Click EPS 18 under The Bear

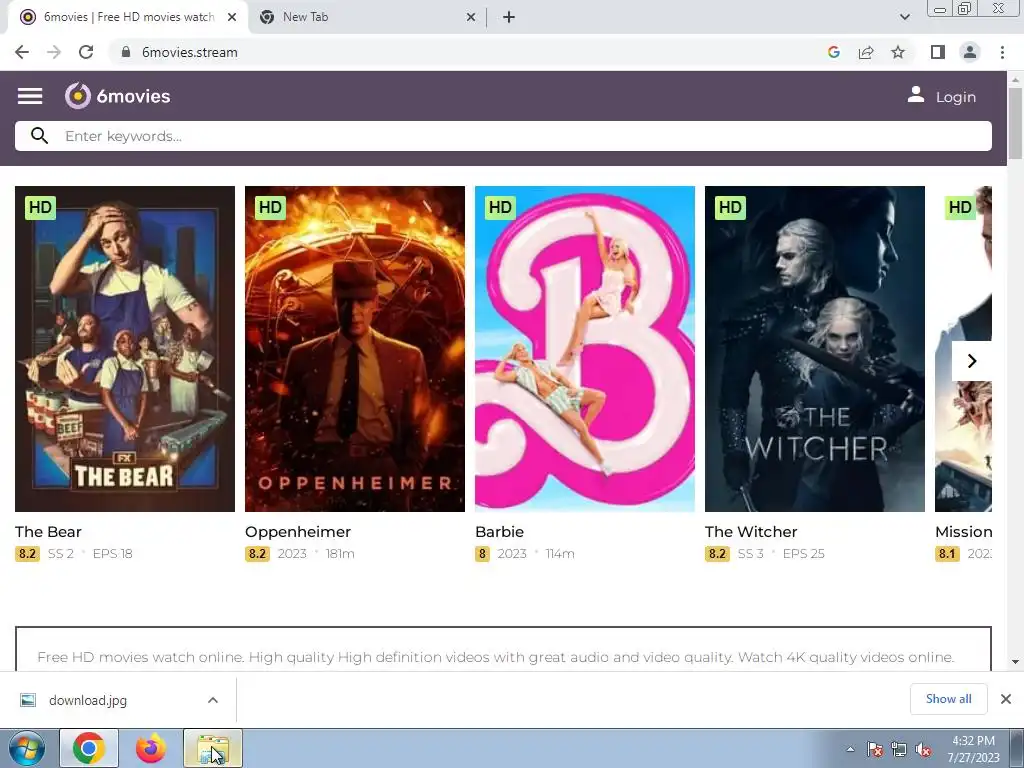112,554
